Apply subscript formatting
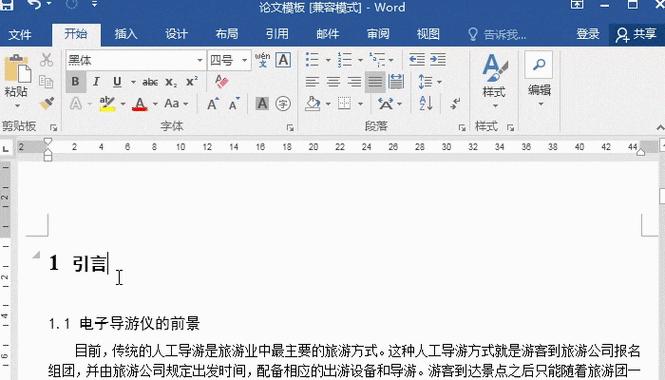The image size is (665, 380). [x=171, y=82]
